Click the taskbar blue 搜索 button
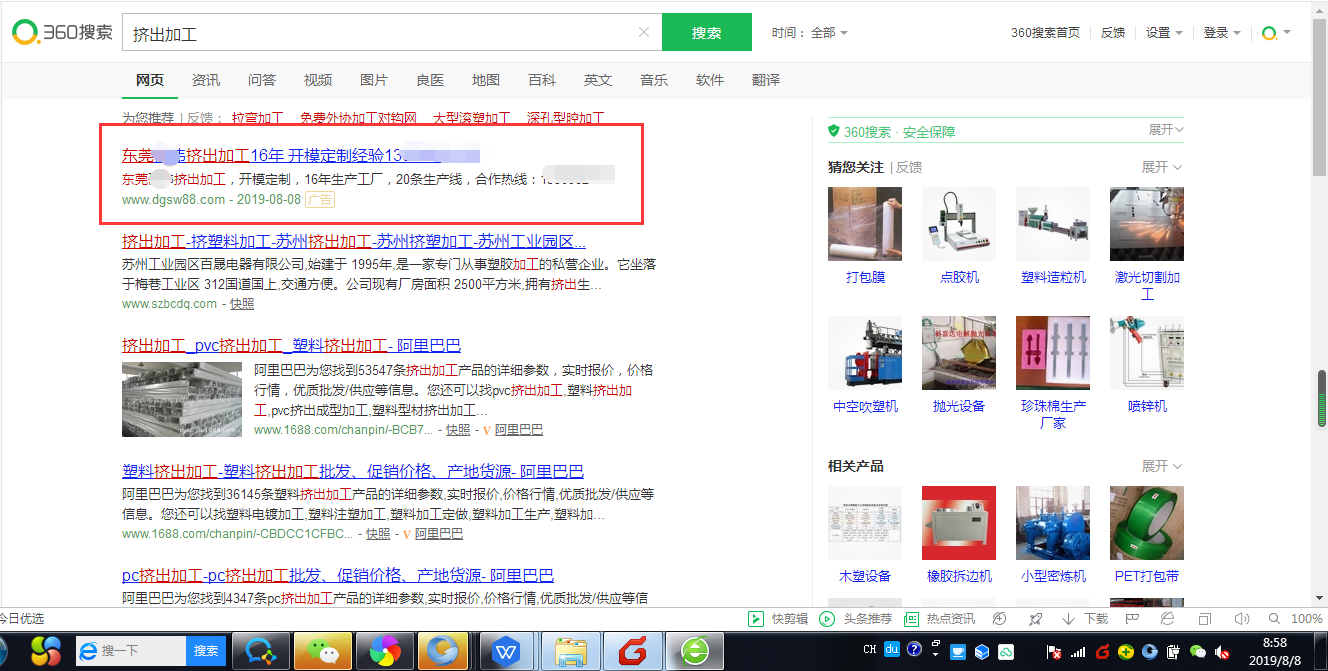This screenshot has width=1328, height=671. pyautogui.click(x=206, y=651)
